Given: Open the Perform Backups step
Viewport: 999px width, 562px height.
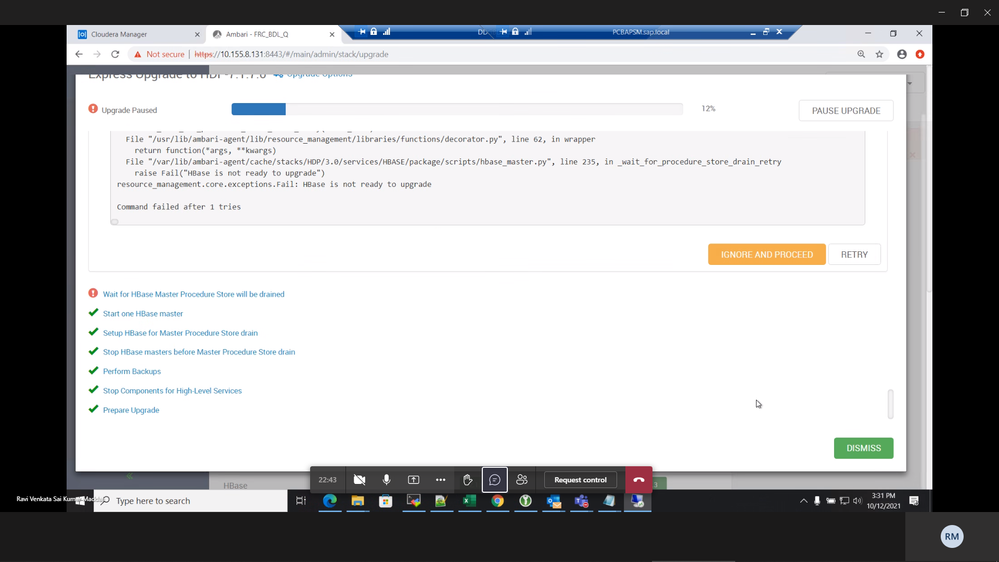Looking at the screenshot, I should pos(132,371).
